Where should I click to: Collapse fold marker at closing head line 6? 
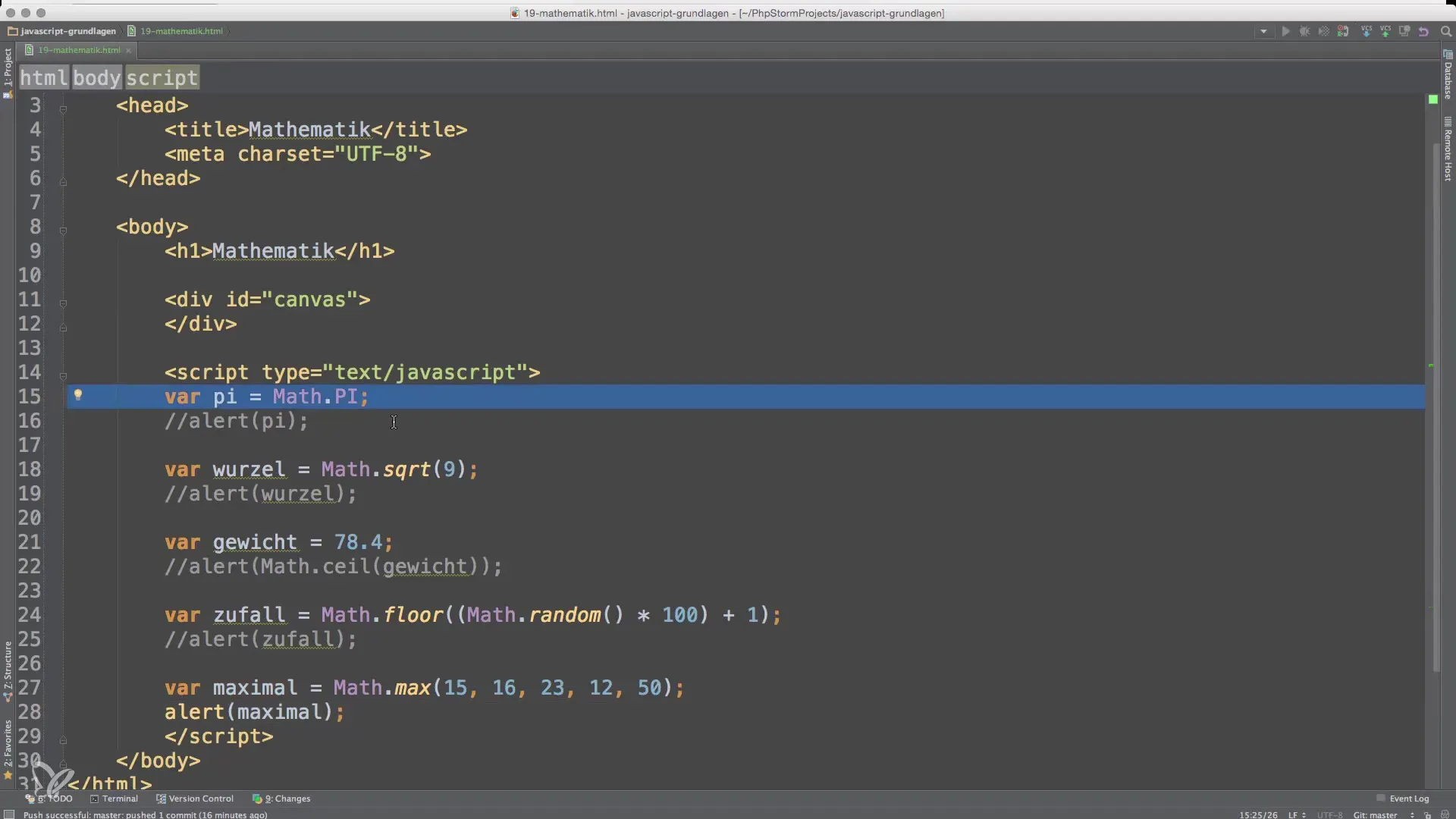(63, 182)
